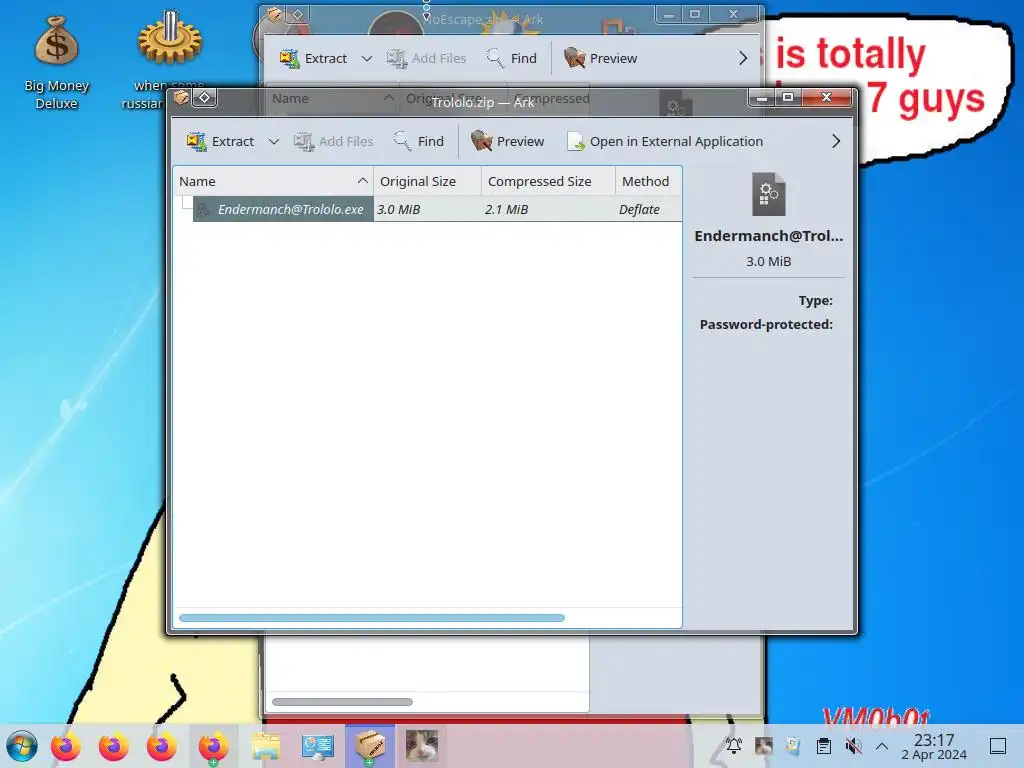1024x768 pixels.
Task: Open the clock showing 23:17
Action: (934, 746)
